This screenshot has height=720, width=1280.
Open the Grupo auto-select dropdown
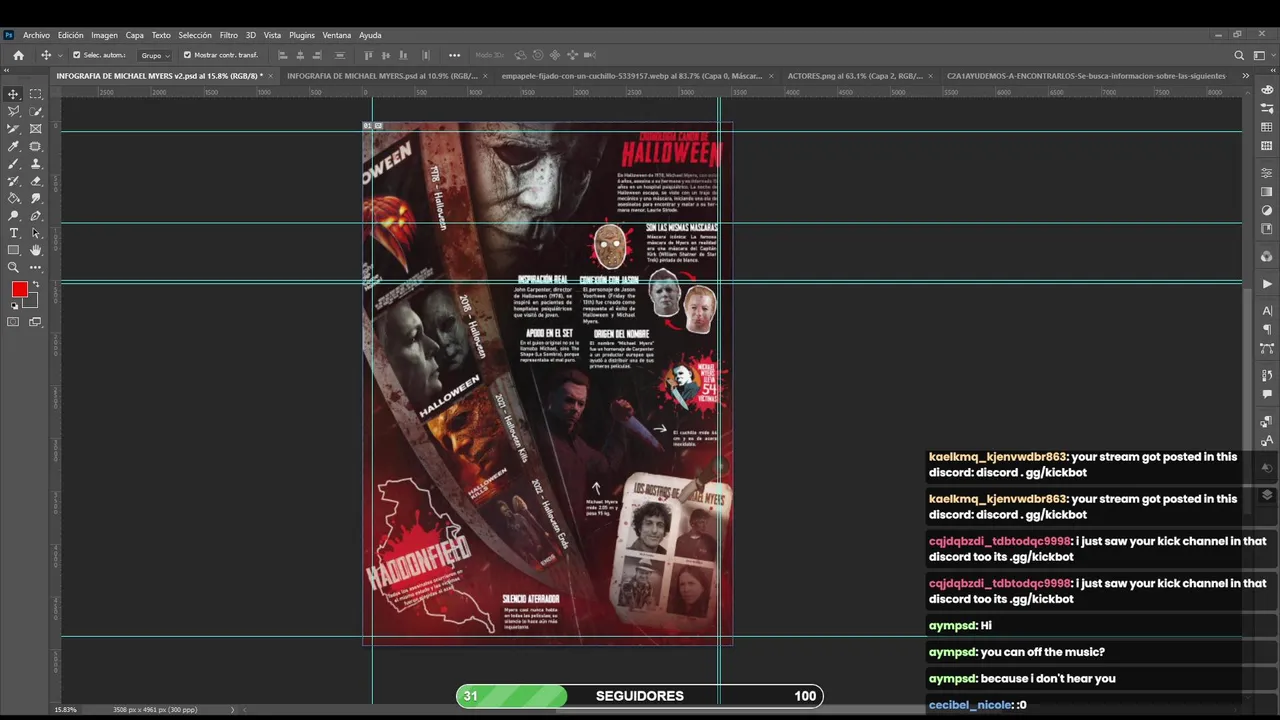(x=154, y=55)
